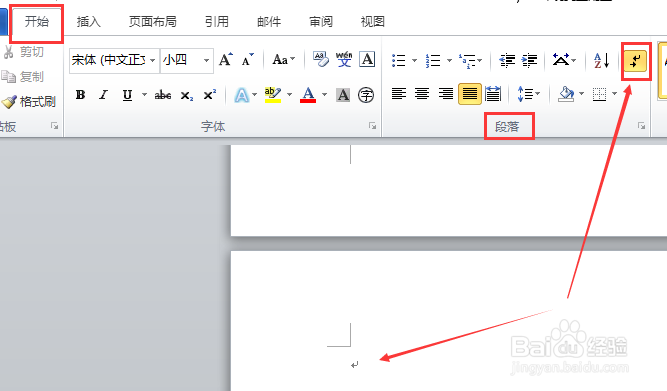667x391 pixels.
Task: Open the 视图 tab
Action: tap(373, 22)
